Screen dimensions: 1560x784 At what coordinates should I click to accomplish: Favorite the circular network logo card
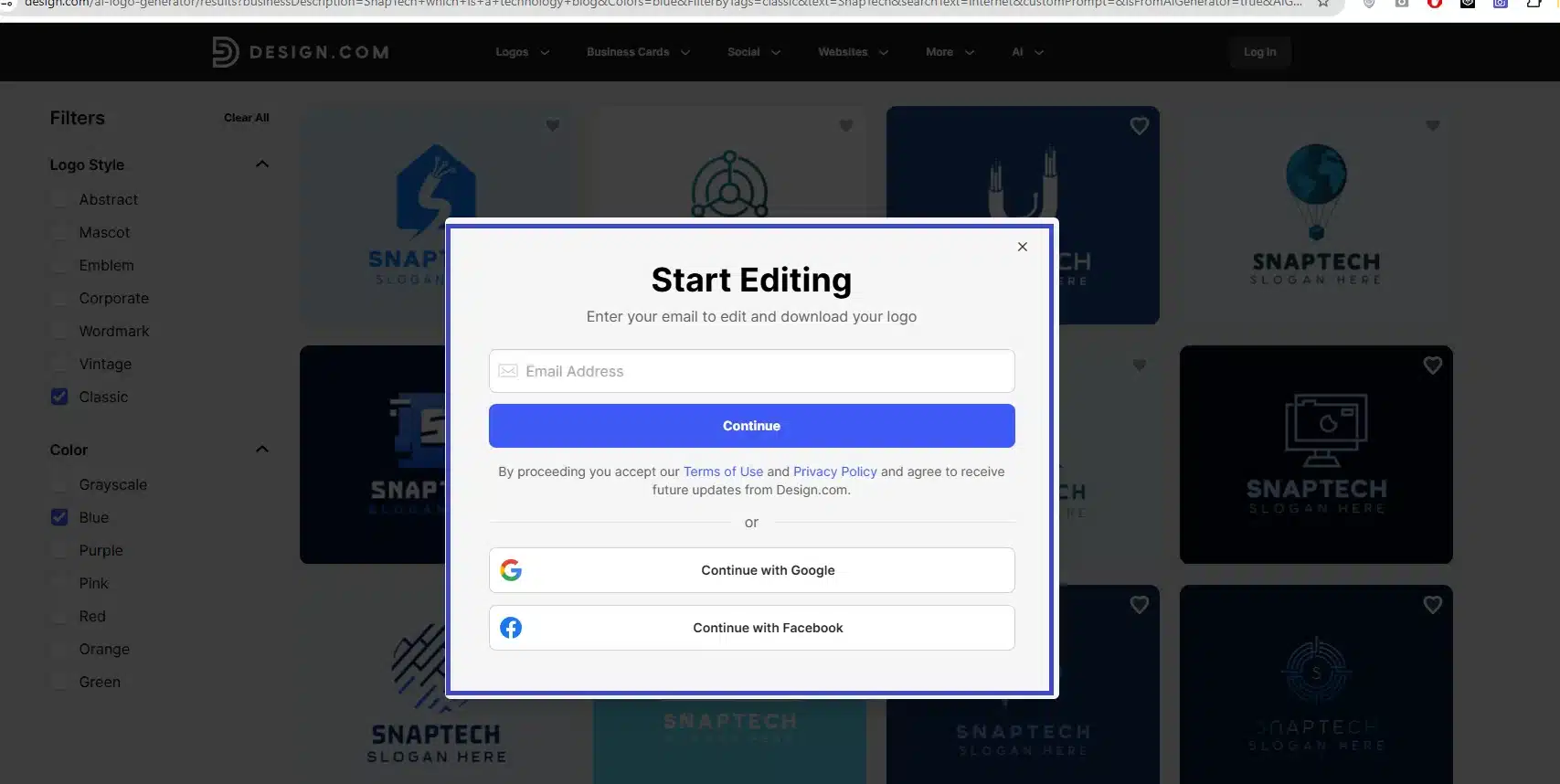(x=846, y=126)
